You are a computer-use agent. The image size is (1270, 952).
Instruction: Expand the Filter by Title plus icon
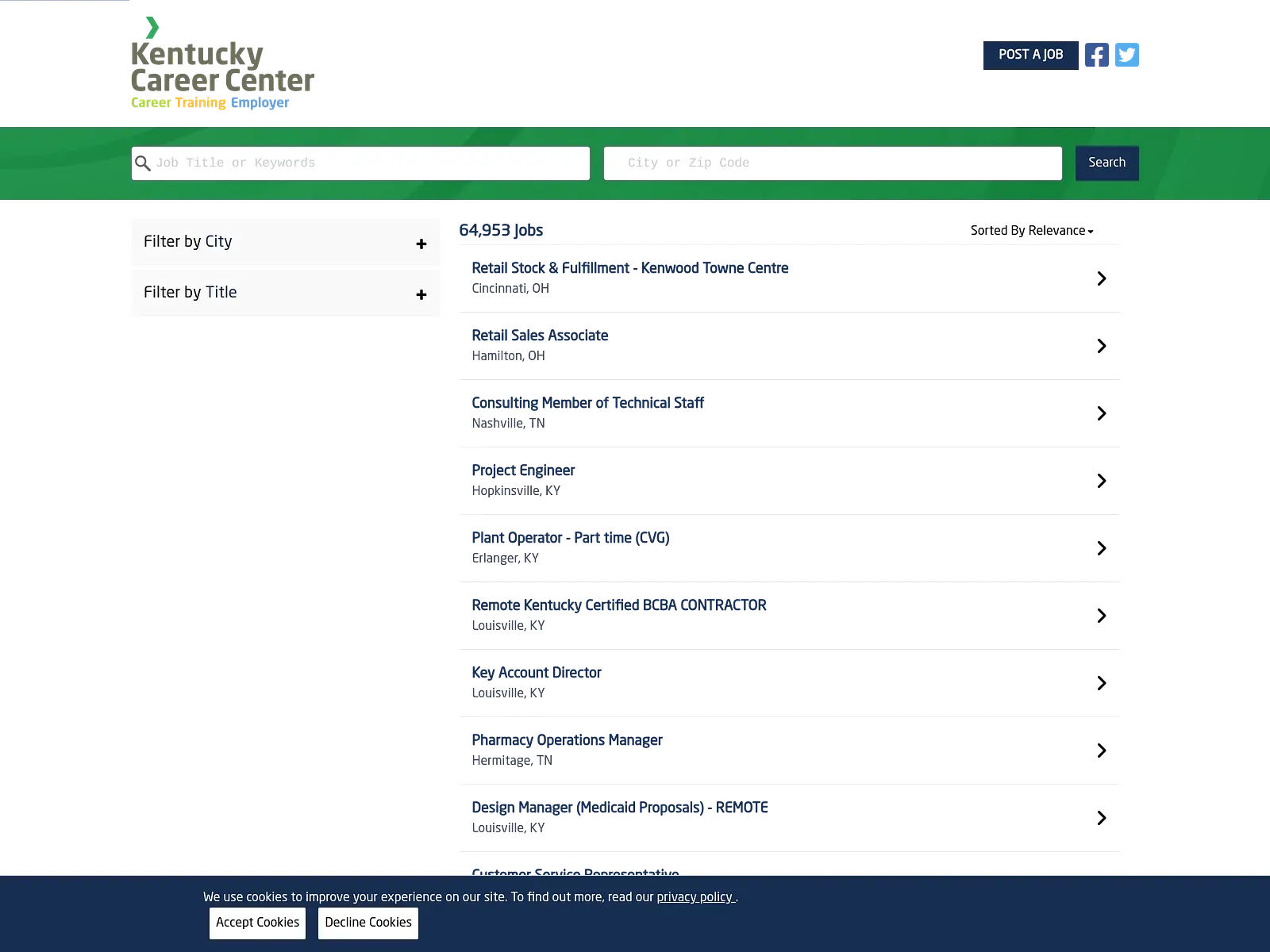[421, 295]
